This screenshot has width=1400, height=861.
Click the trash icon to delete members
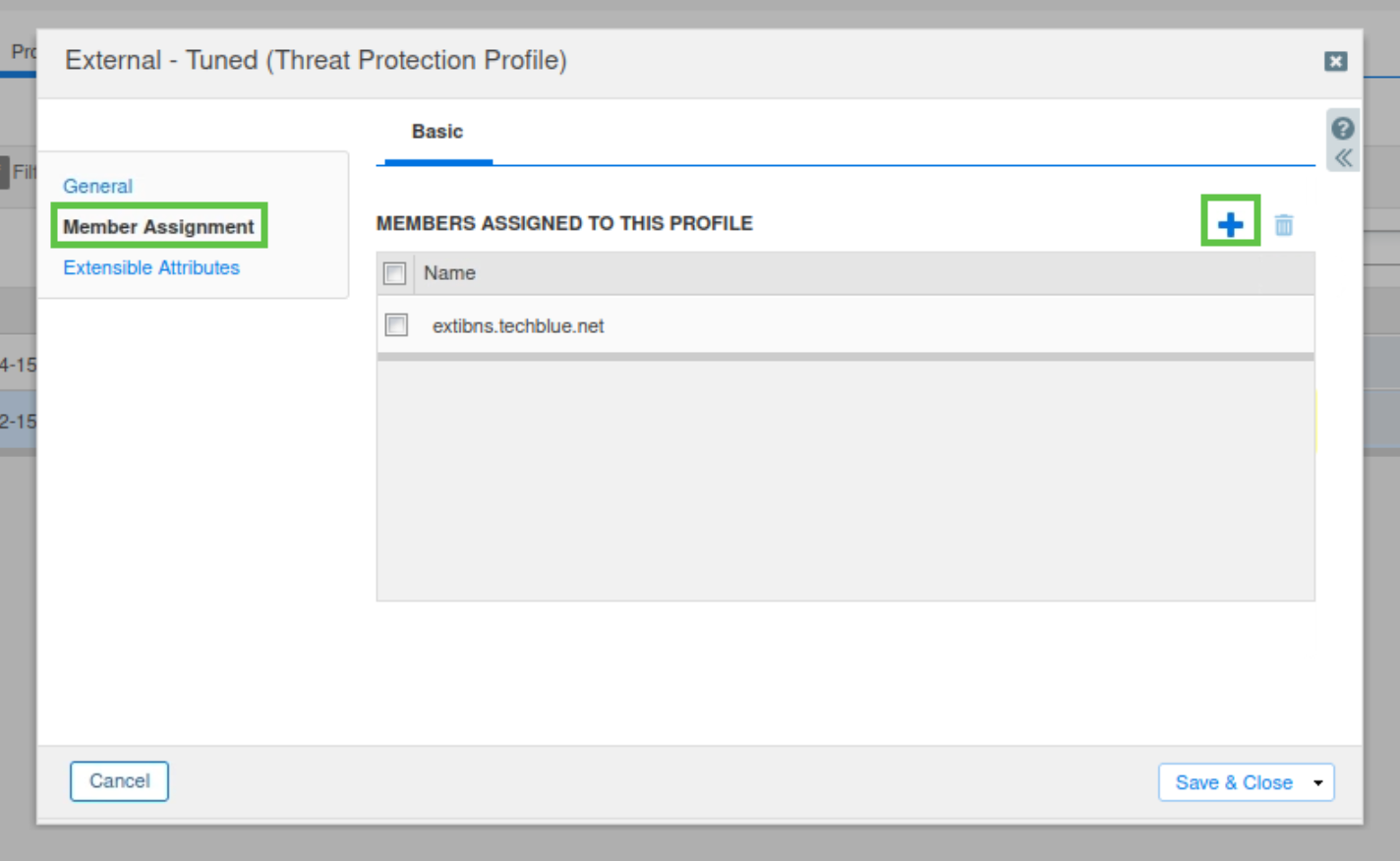tap(1283, 225)
